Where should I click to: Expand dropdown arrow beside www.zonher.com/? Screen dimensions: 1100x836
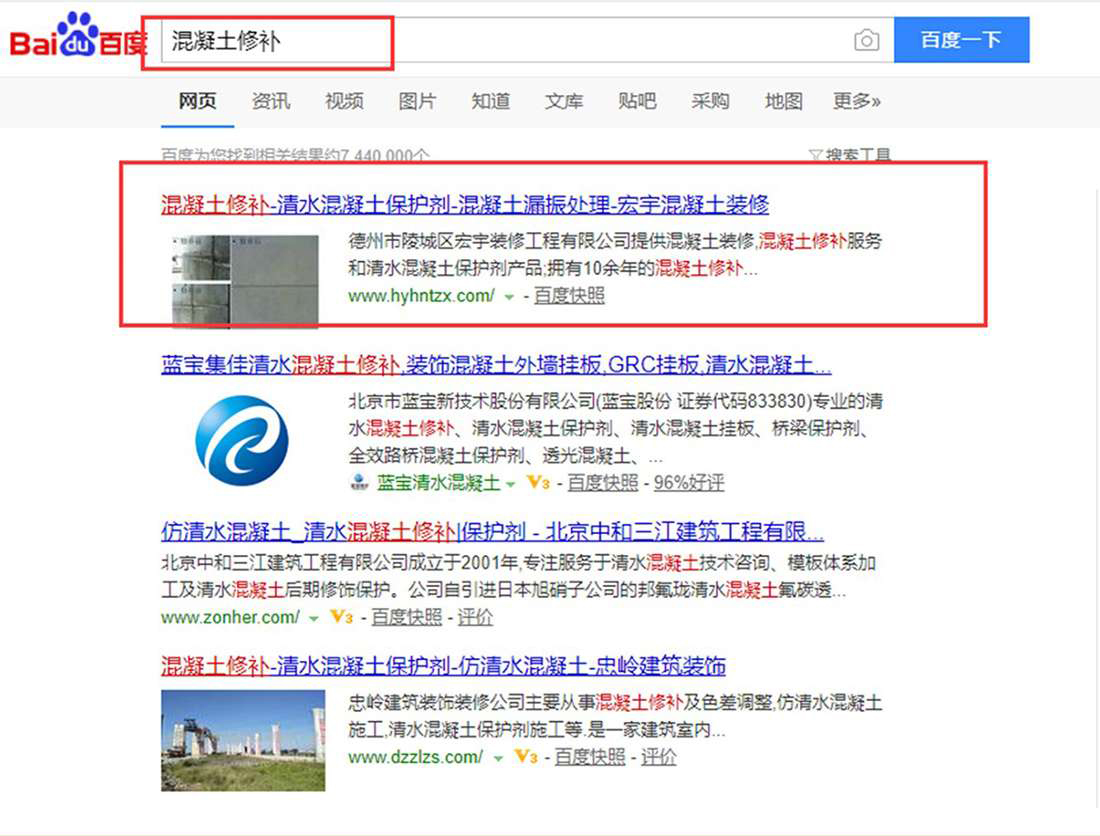click(314, 619)
